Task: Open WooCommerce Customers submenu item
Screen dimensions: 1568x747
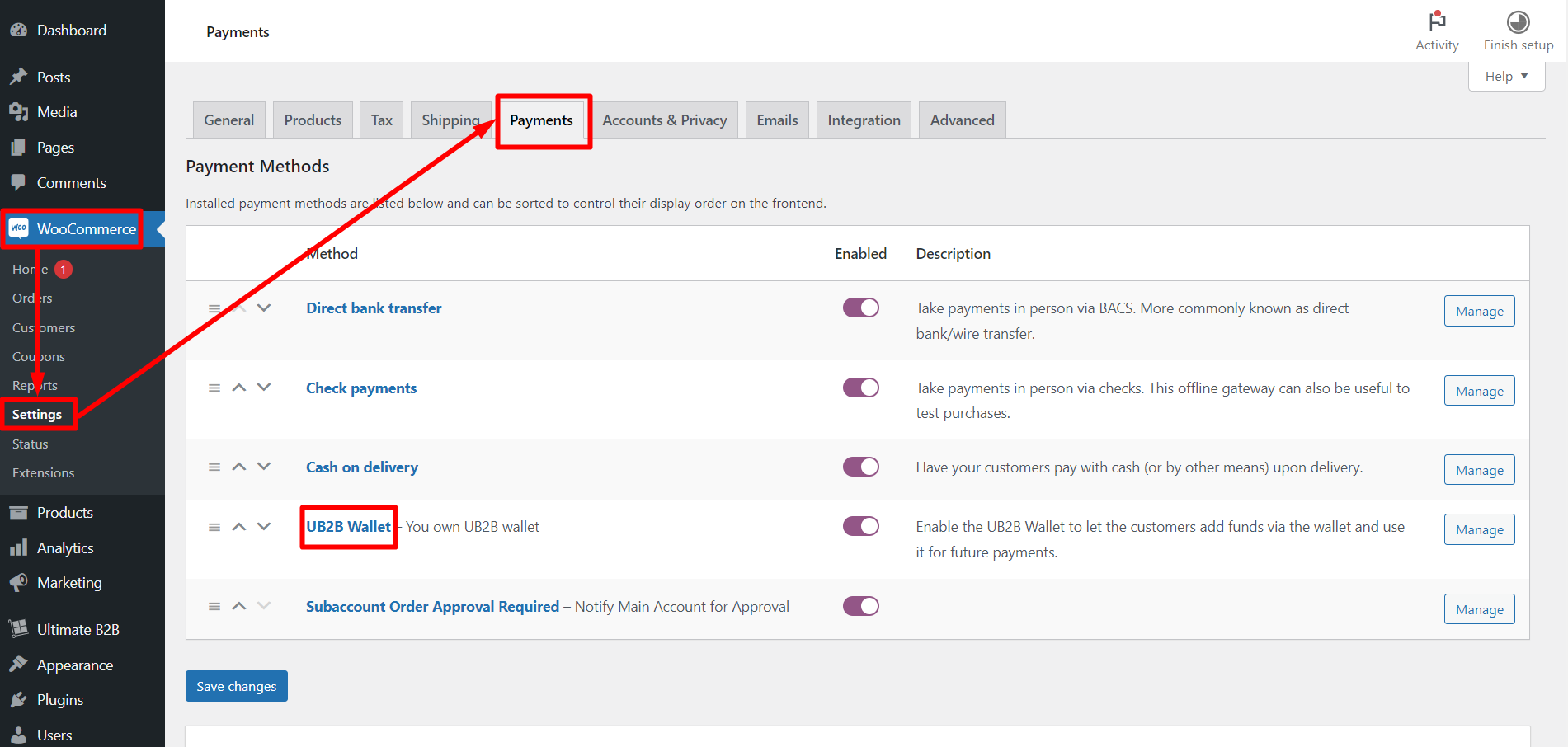Action: click(44, 327)
